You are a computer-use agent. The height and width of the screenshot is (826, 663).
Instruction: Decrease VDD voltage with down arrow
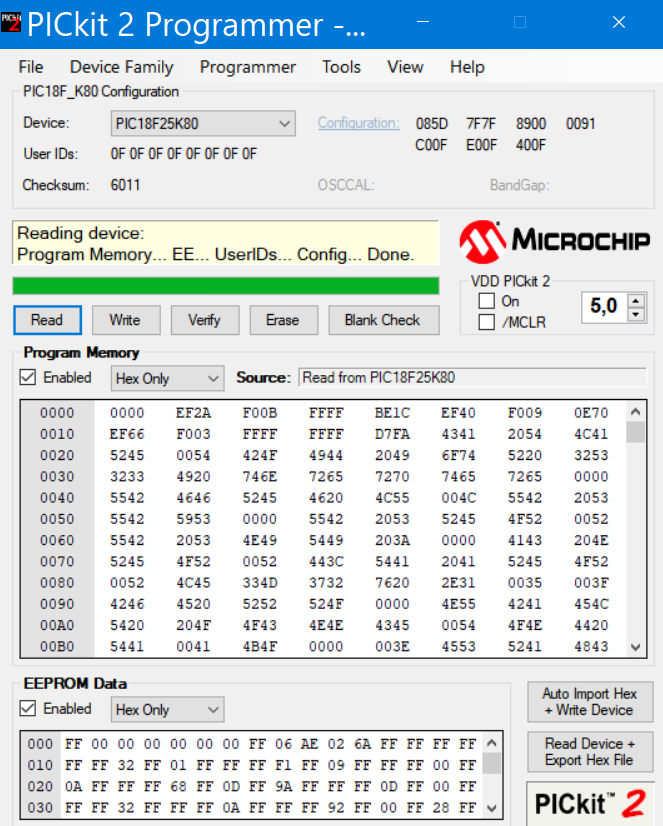(x=636, y=315)
